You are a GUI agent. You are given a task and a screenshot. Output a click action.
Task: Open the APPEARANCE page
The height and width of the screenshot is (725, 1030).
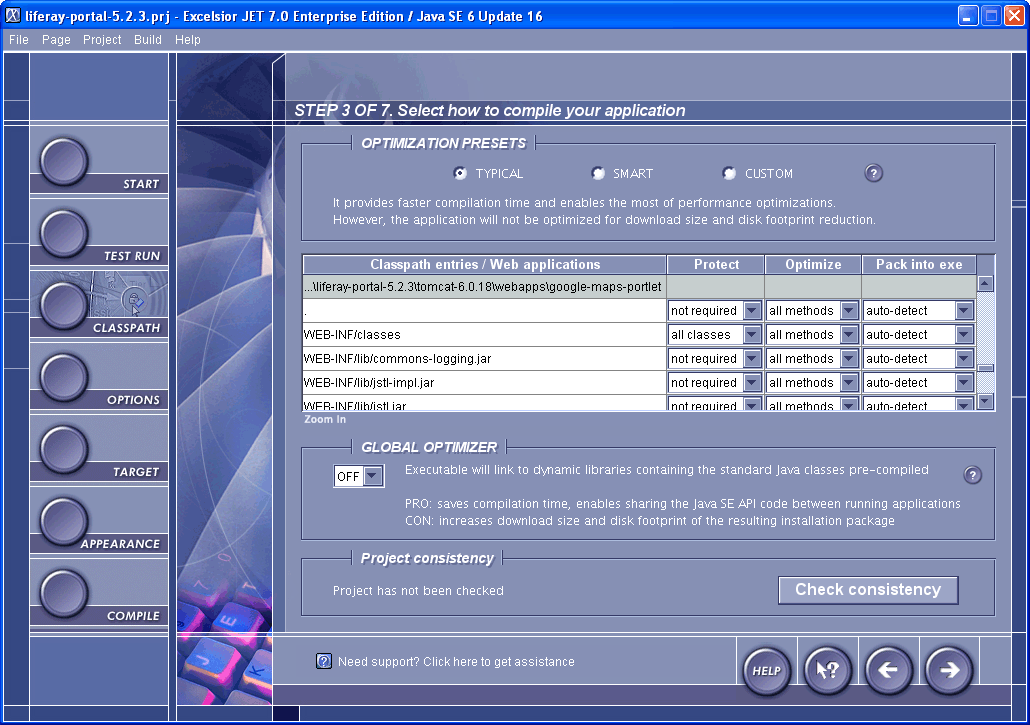(64, 522)
